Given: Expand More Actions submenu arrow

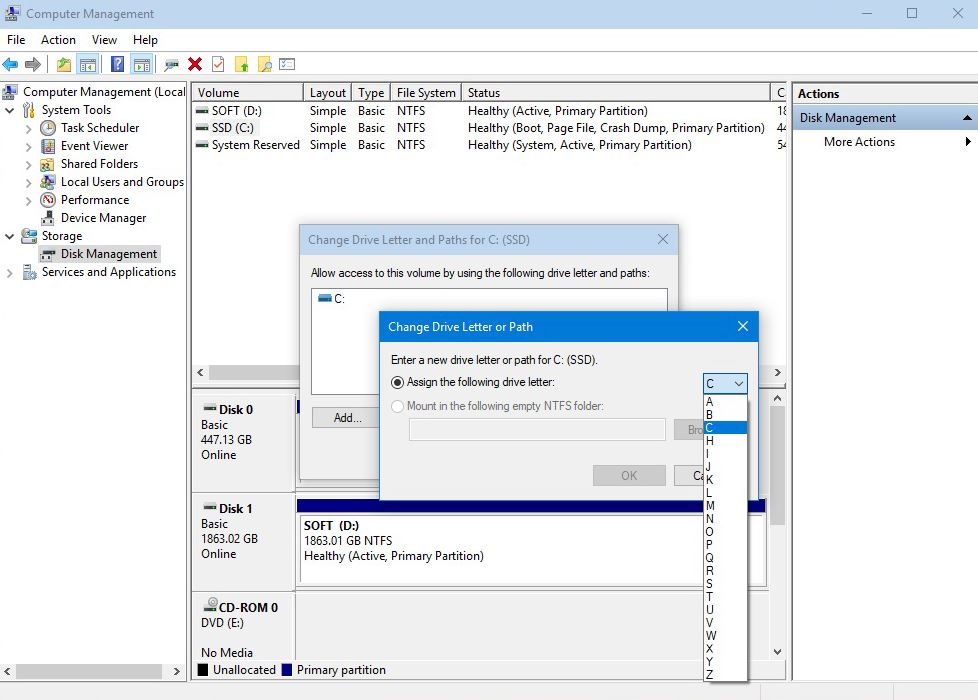Looking at the screenshot, I should tap(967, 142).
